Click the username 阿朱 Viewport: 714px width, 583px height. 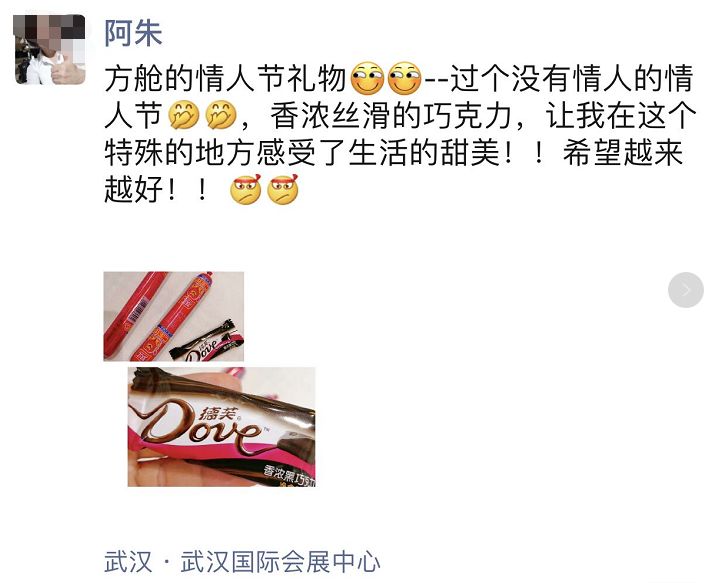point(133,33)
